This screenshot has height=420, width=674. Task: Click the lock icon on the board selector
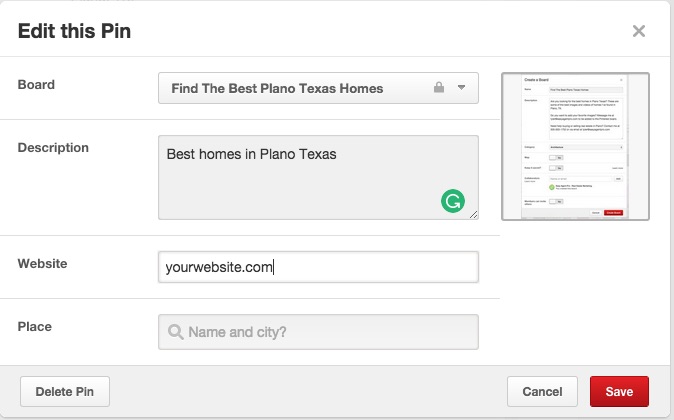pos(439,87)
